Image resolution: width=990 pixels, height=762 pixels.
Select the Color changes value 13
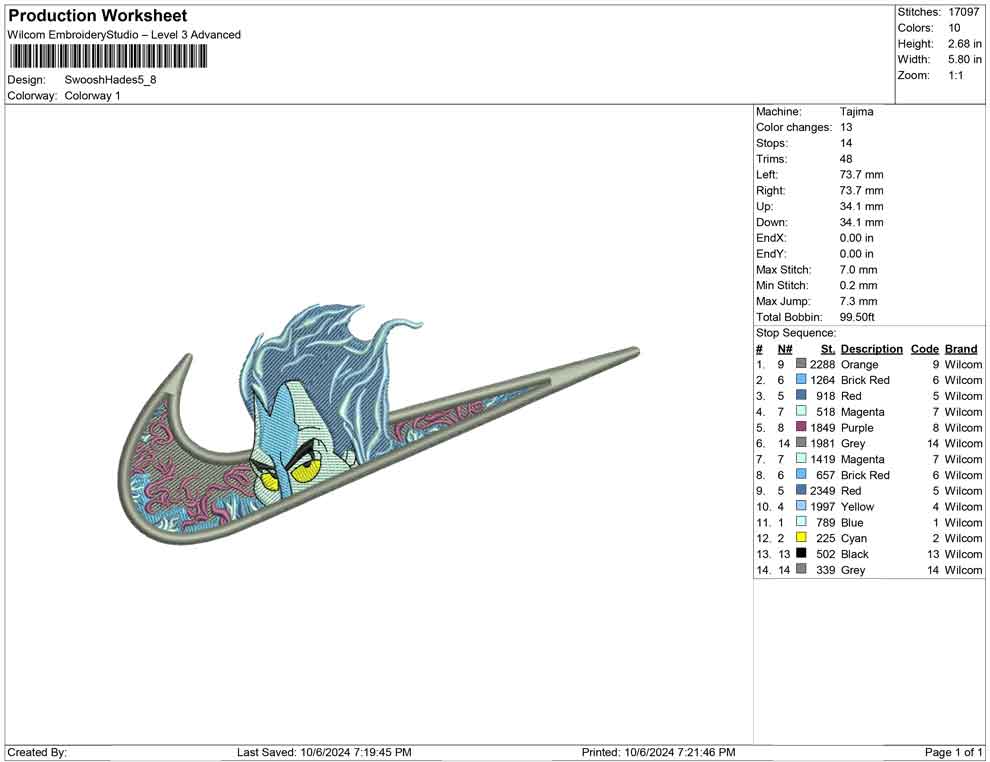coord(845,127)
